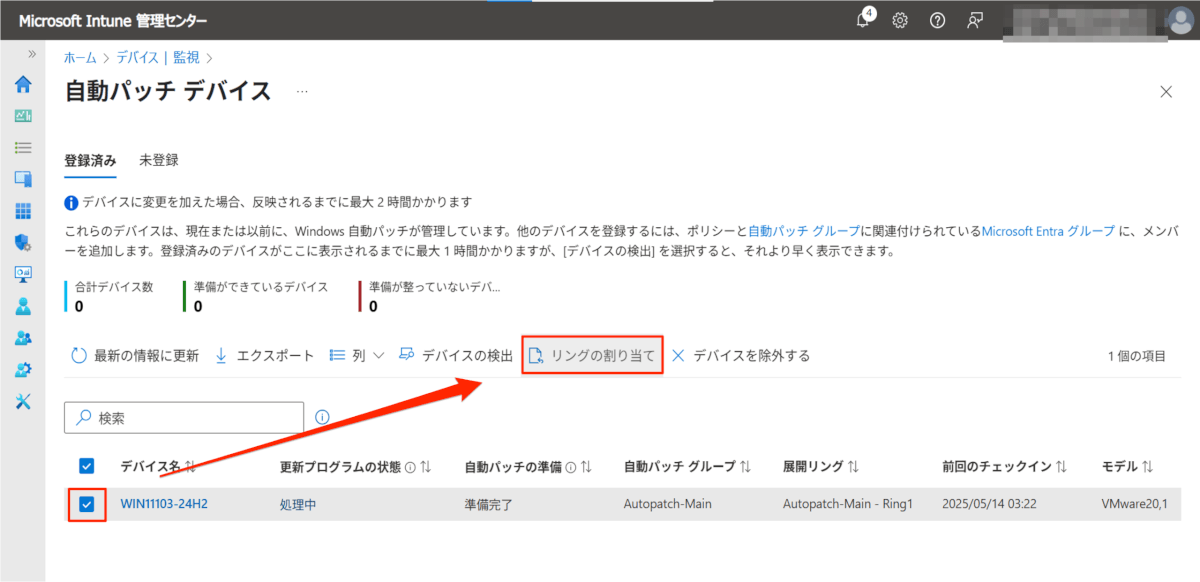Viewport: 1200px width, 582px height.
Task: Sort by the 展開リング column
Action: pos(821,467)
